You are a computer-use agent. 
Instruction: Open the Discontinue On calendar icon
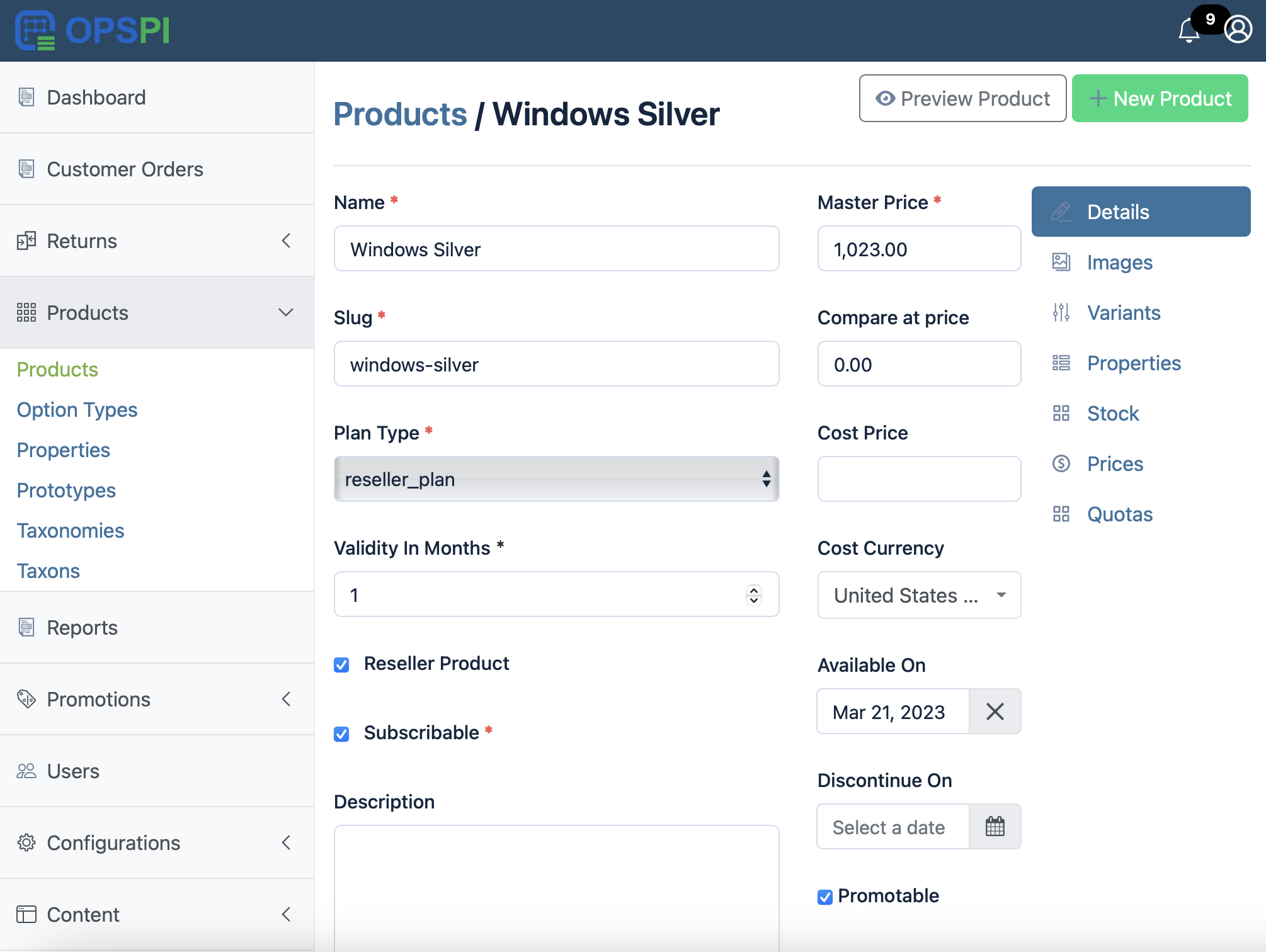995,827
